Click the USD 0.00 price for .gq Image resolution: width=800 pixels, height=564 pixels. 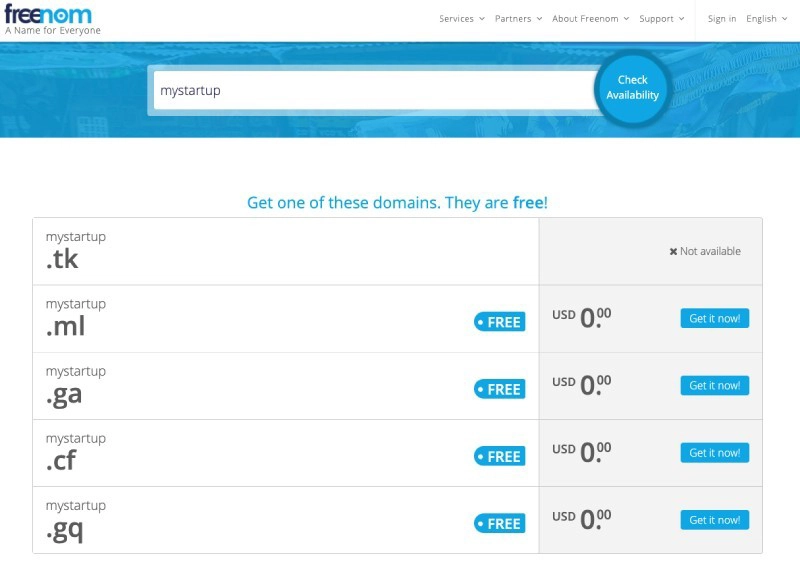tap(582, 520)
